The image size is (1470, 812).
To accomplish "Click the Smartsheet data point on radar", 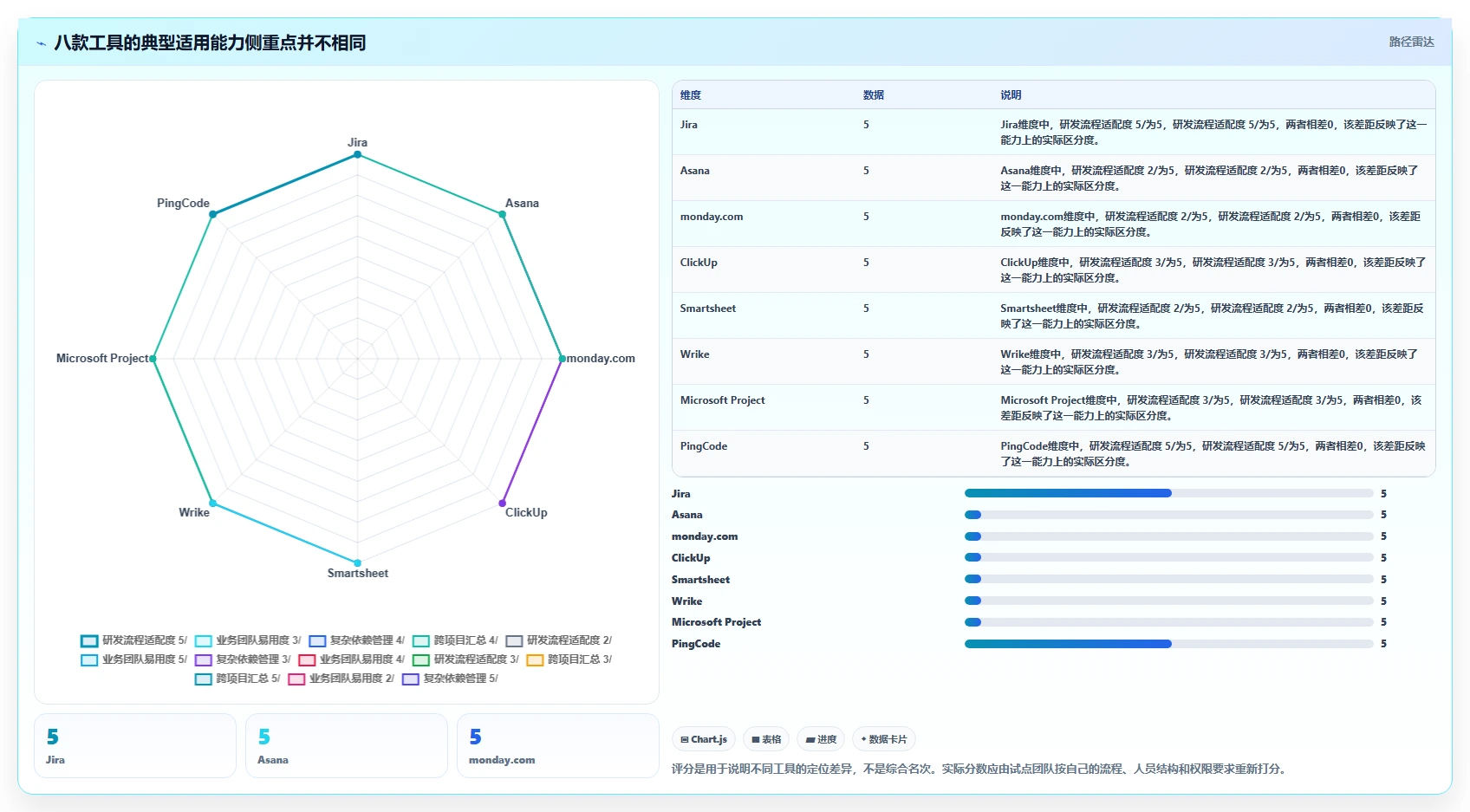I will 357,563.
